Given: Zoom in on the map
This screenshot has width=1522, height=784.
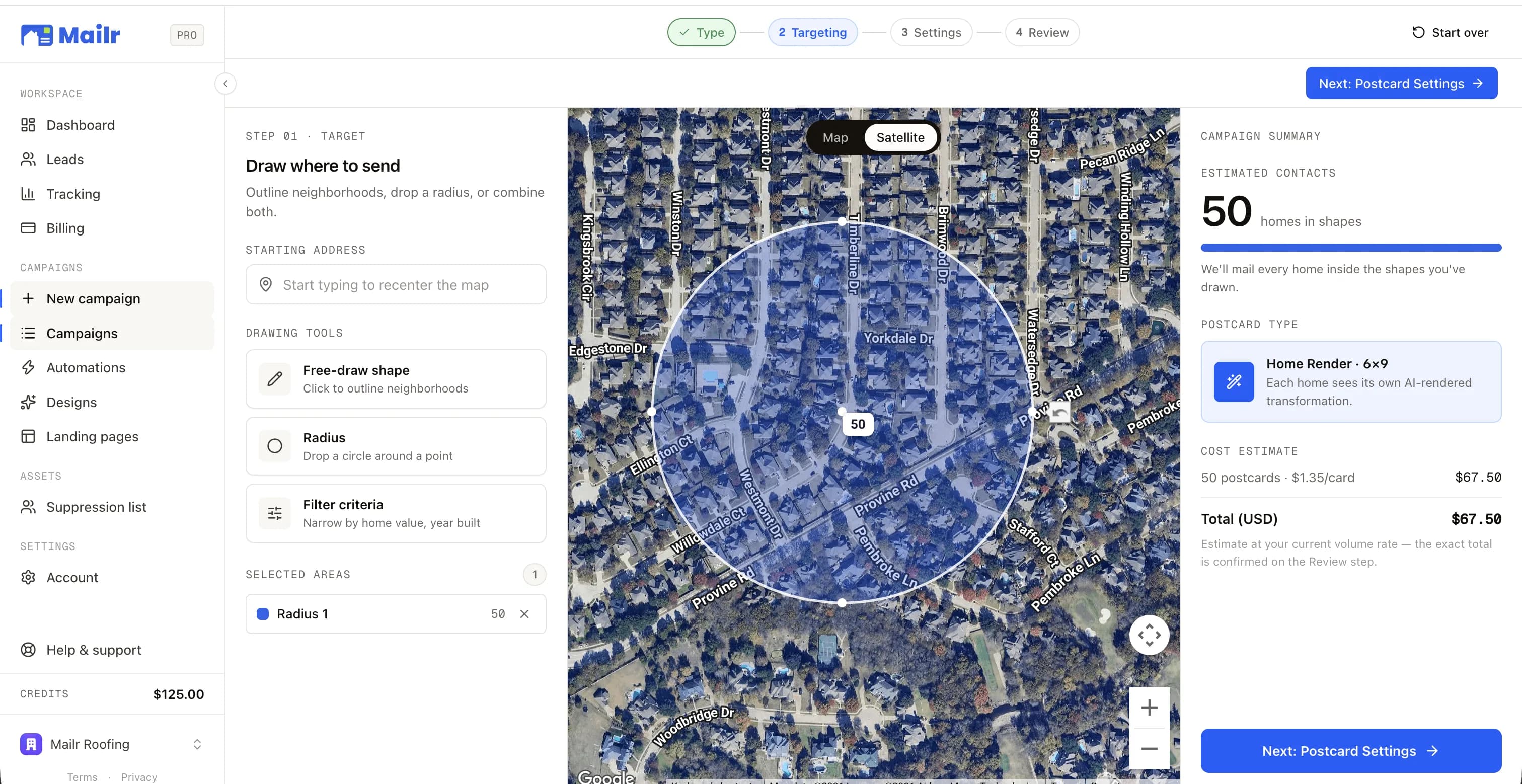Looking at the screenshot, I should coord(1149,708).
